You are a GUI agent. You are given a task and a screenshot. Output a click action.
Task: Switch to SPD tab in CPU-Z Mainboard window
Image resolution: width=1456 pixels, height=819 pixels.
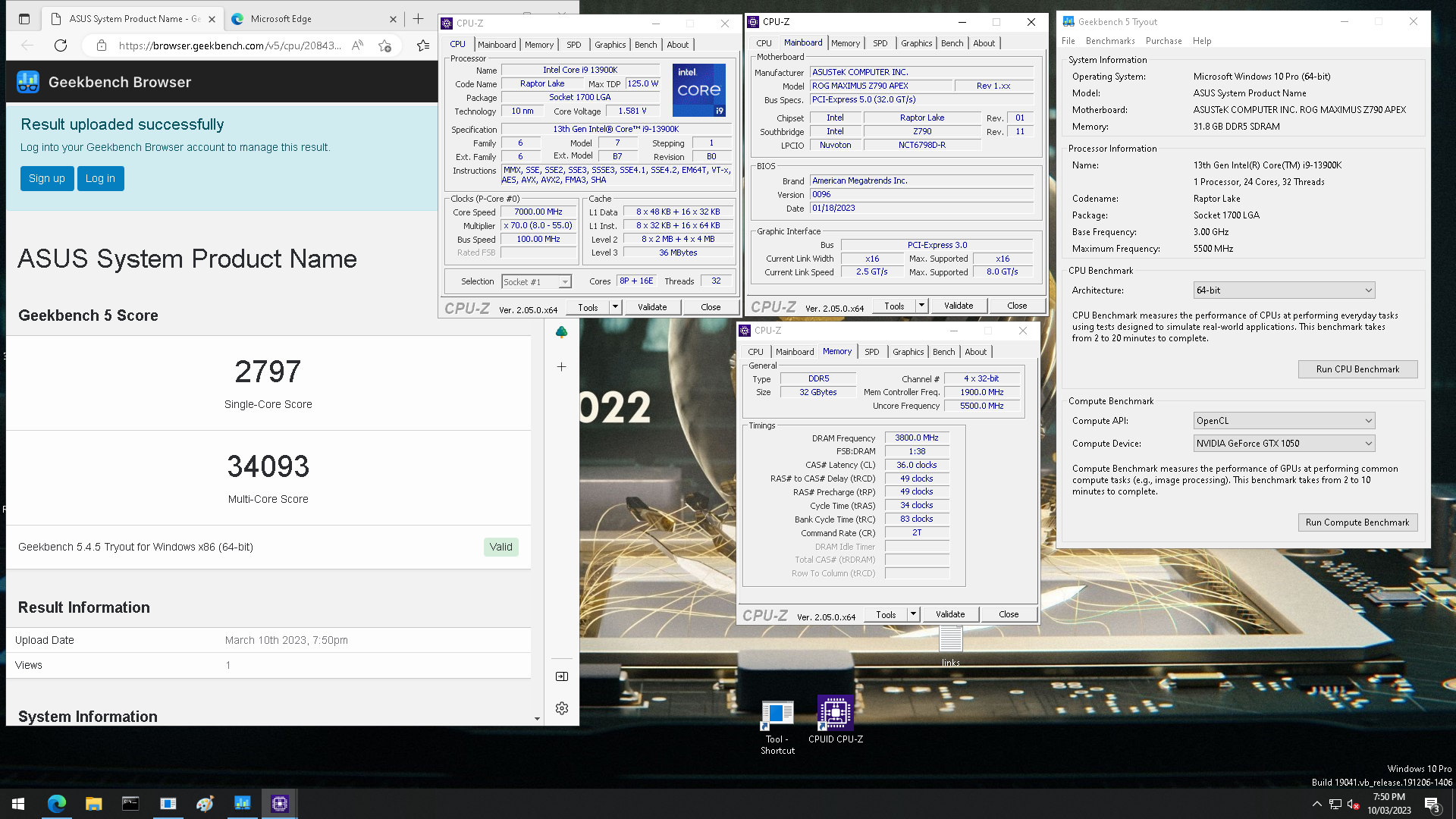point(880,43)
